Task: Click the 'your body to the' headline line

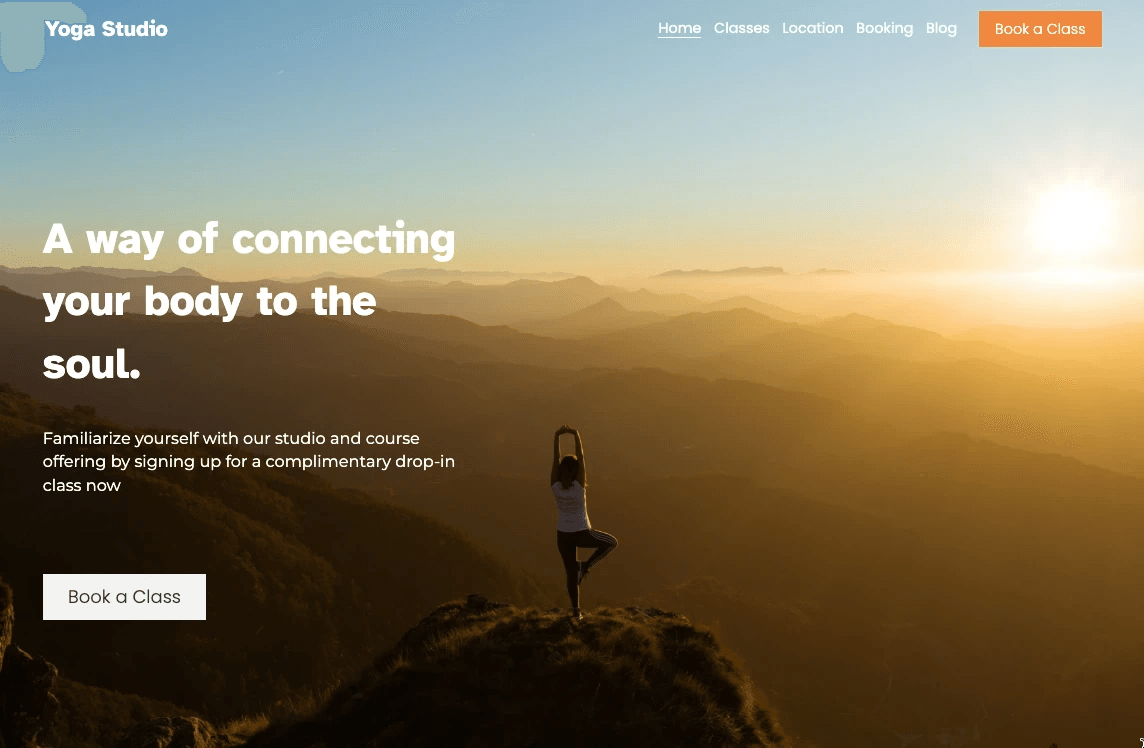Action: tap(209, 302)
